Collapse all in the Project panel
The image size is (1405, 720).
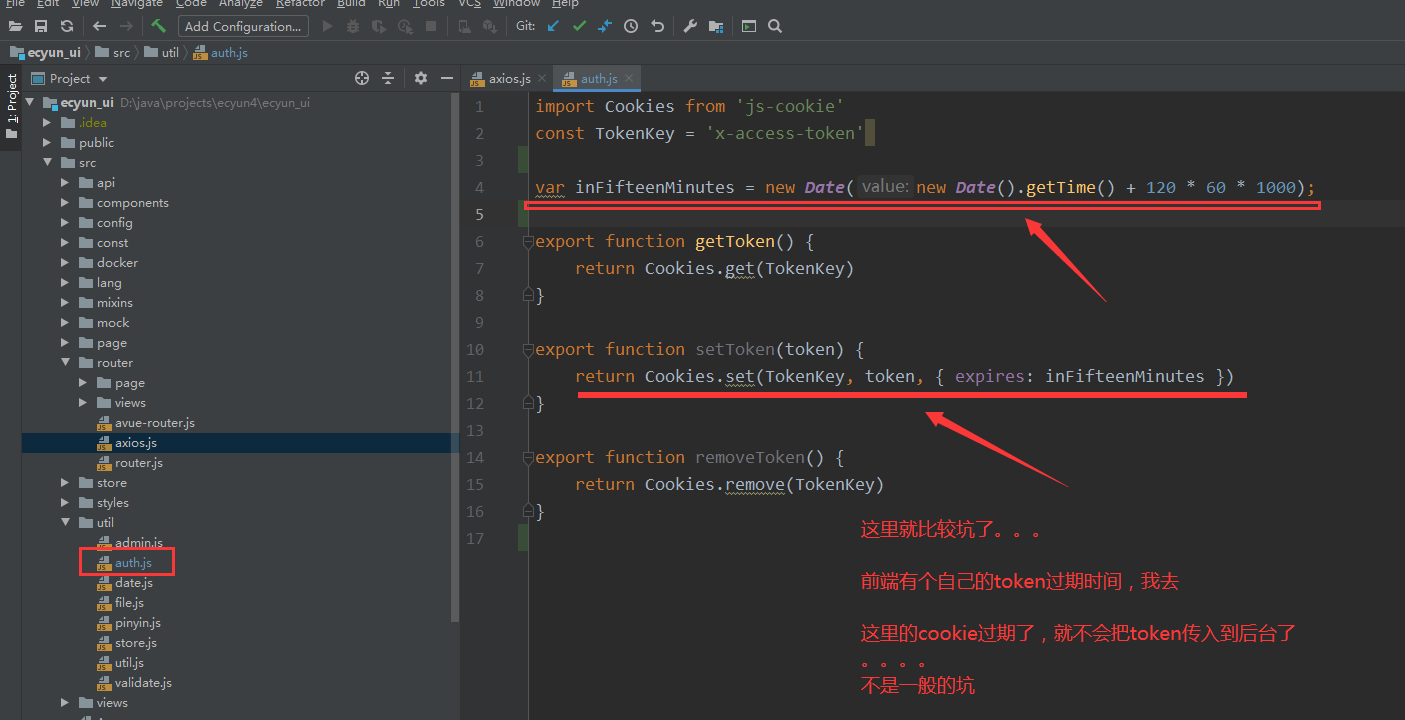[x=388, y=78]
